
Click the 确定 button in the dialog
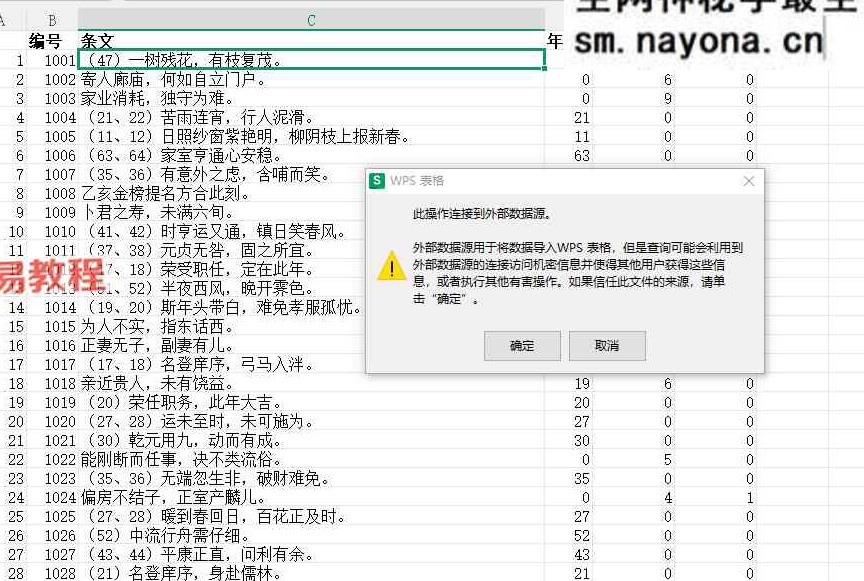point(522,346)
